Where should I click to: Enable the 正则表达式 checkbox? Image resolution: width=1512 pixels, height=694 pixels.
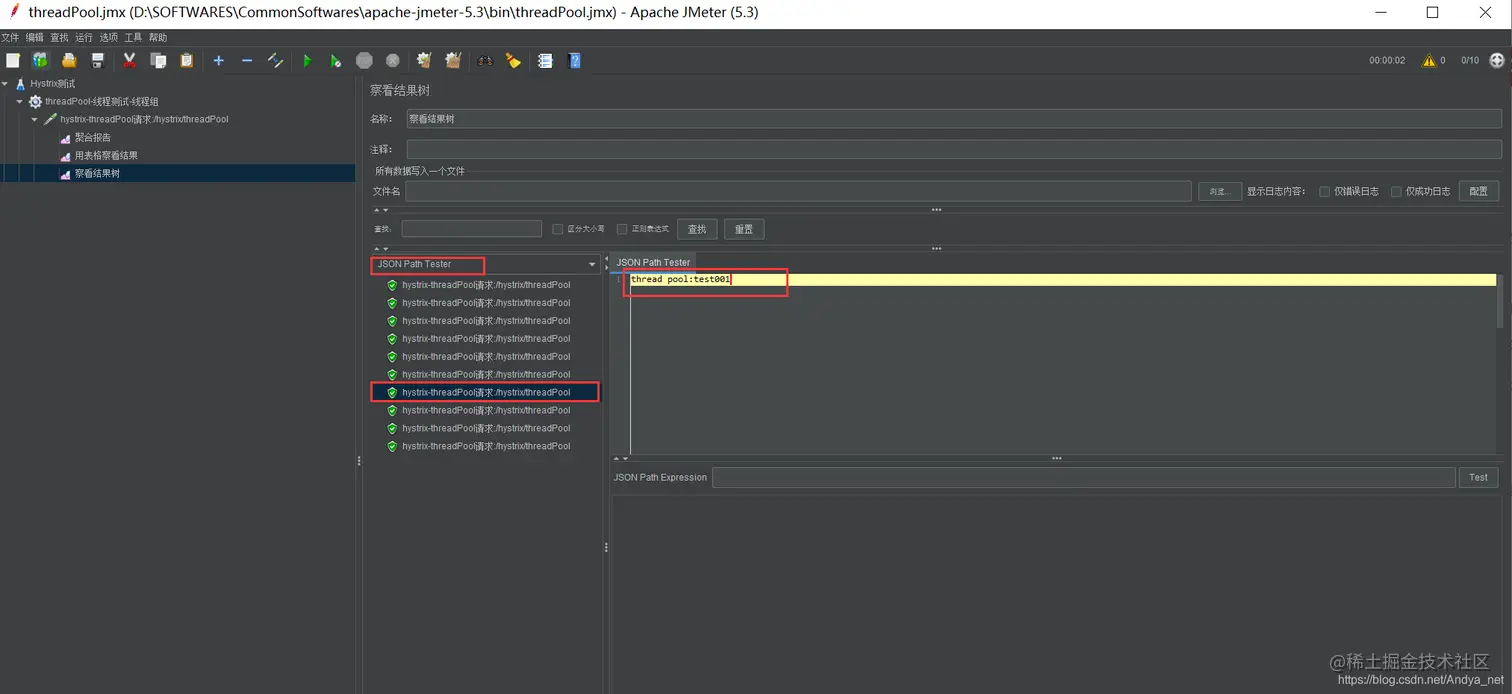click(622, 229)
